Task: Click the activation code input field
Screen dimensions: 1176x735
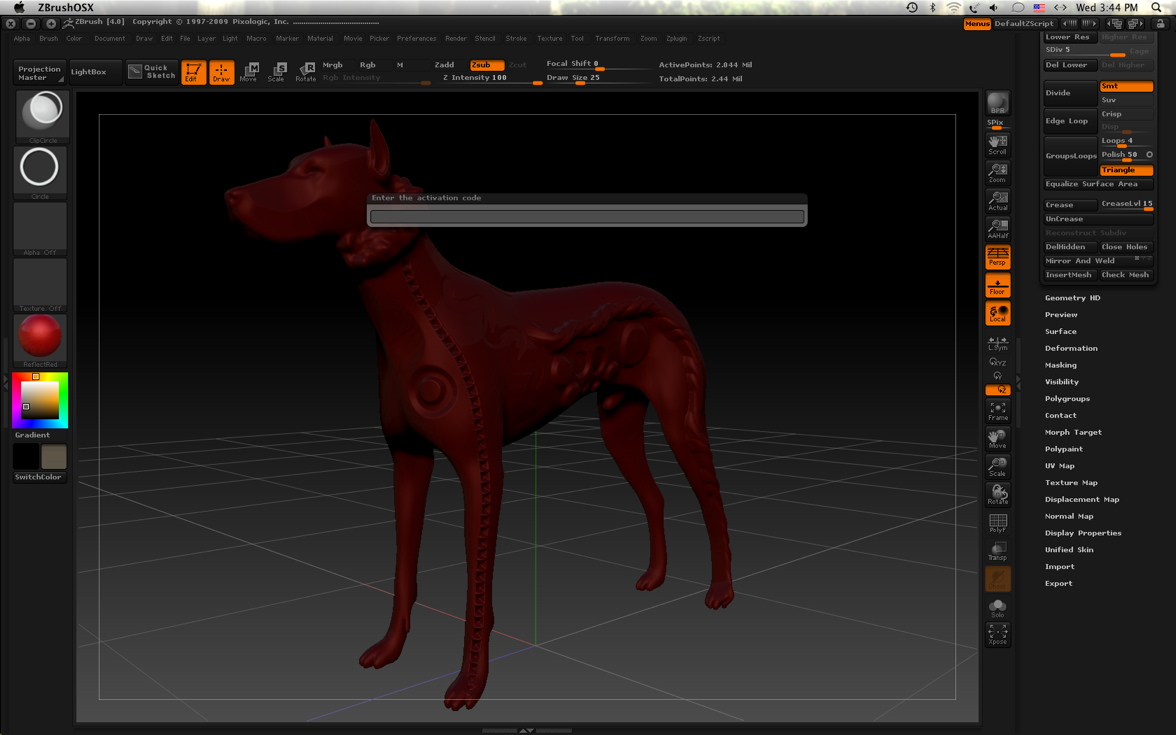Action: [587, 216]
